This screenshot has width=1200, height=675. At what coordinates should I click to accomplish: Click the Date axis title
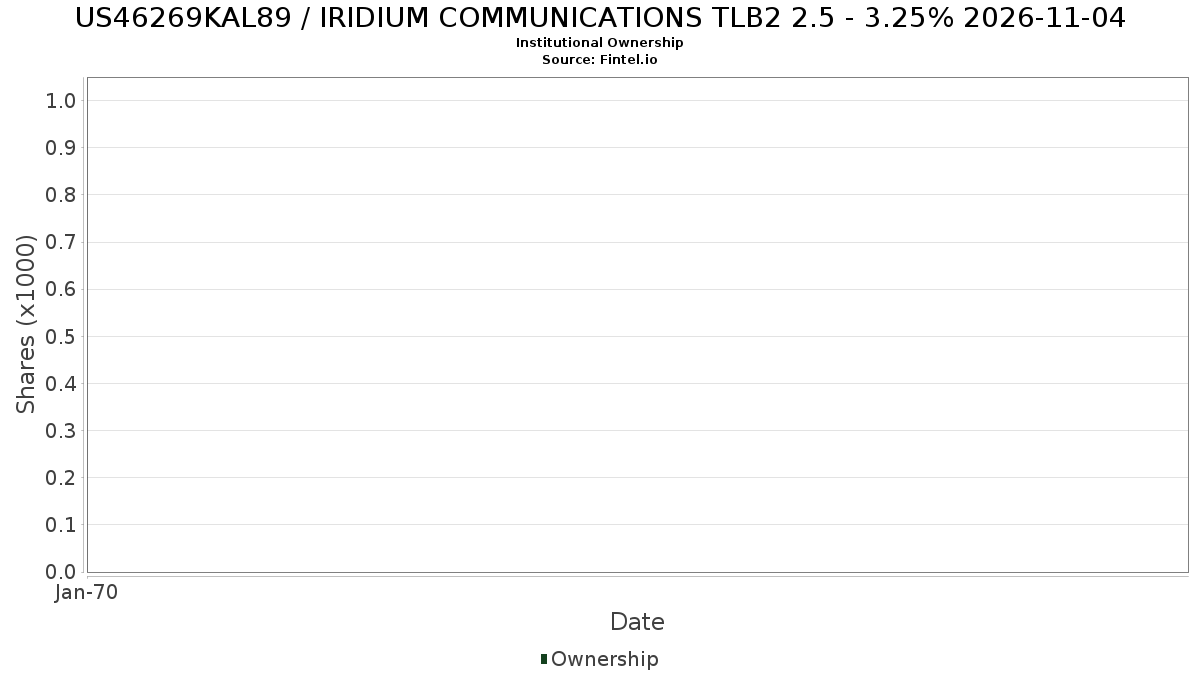(x=637, y=622)
